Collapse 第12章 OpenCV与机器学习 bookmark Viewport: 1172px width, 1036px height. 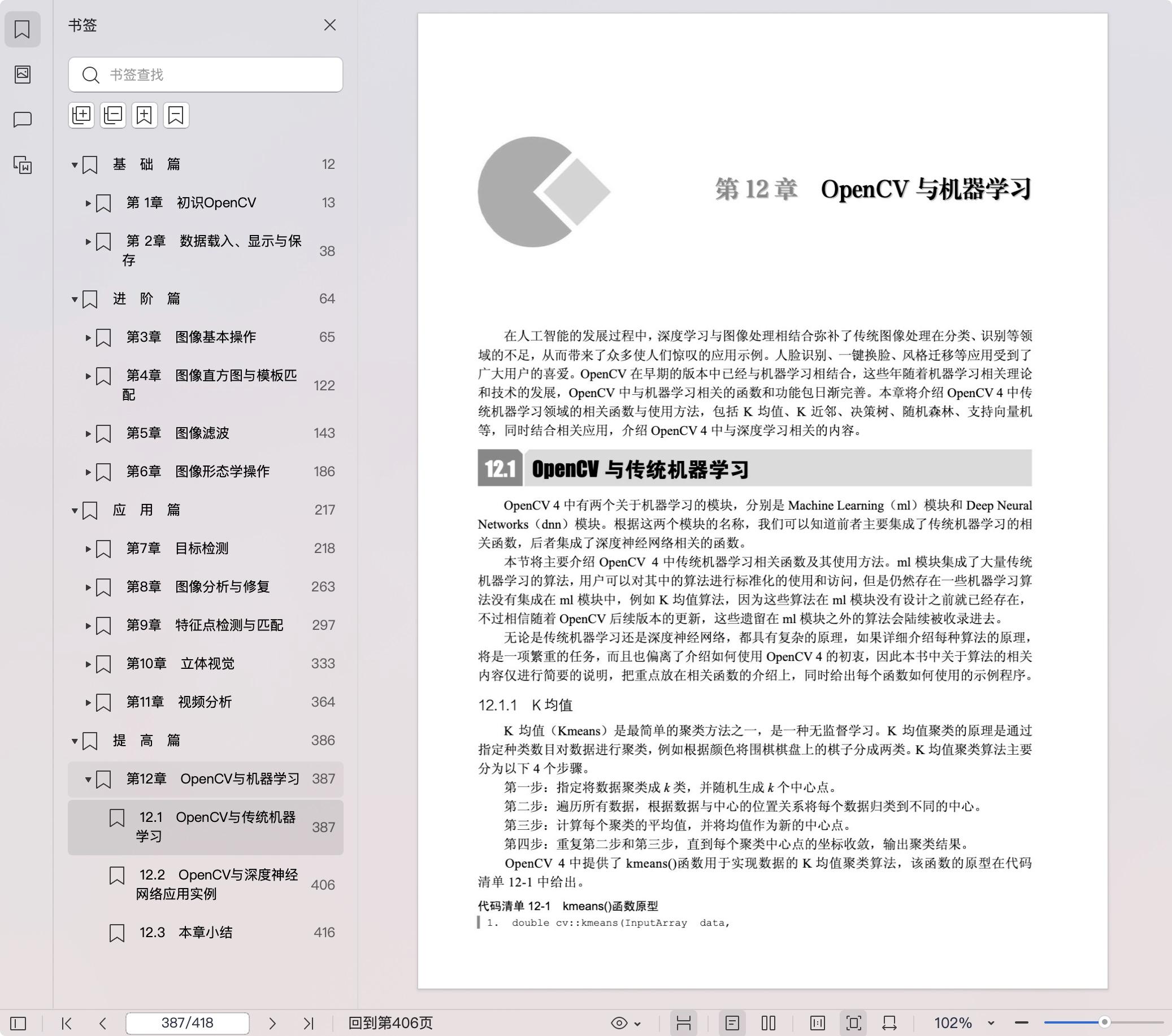click(x=88, y=779)
